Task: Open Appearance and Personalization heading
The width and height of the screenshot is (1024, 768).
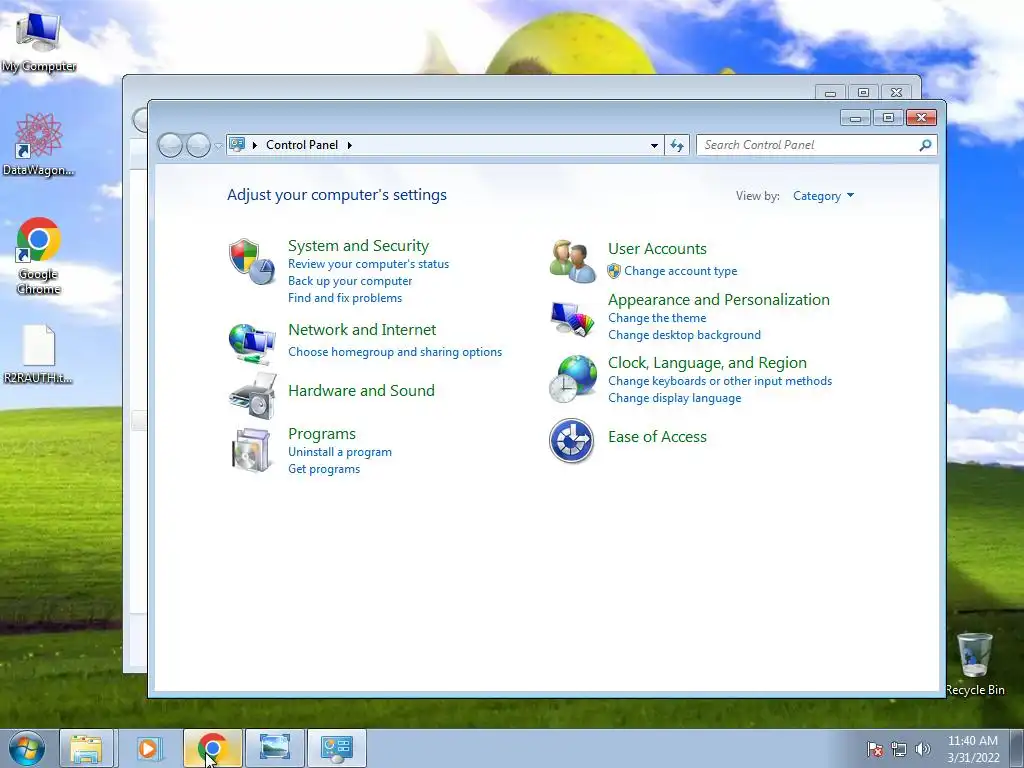Action: tap(718, 300)
